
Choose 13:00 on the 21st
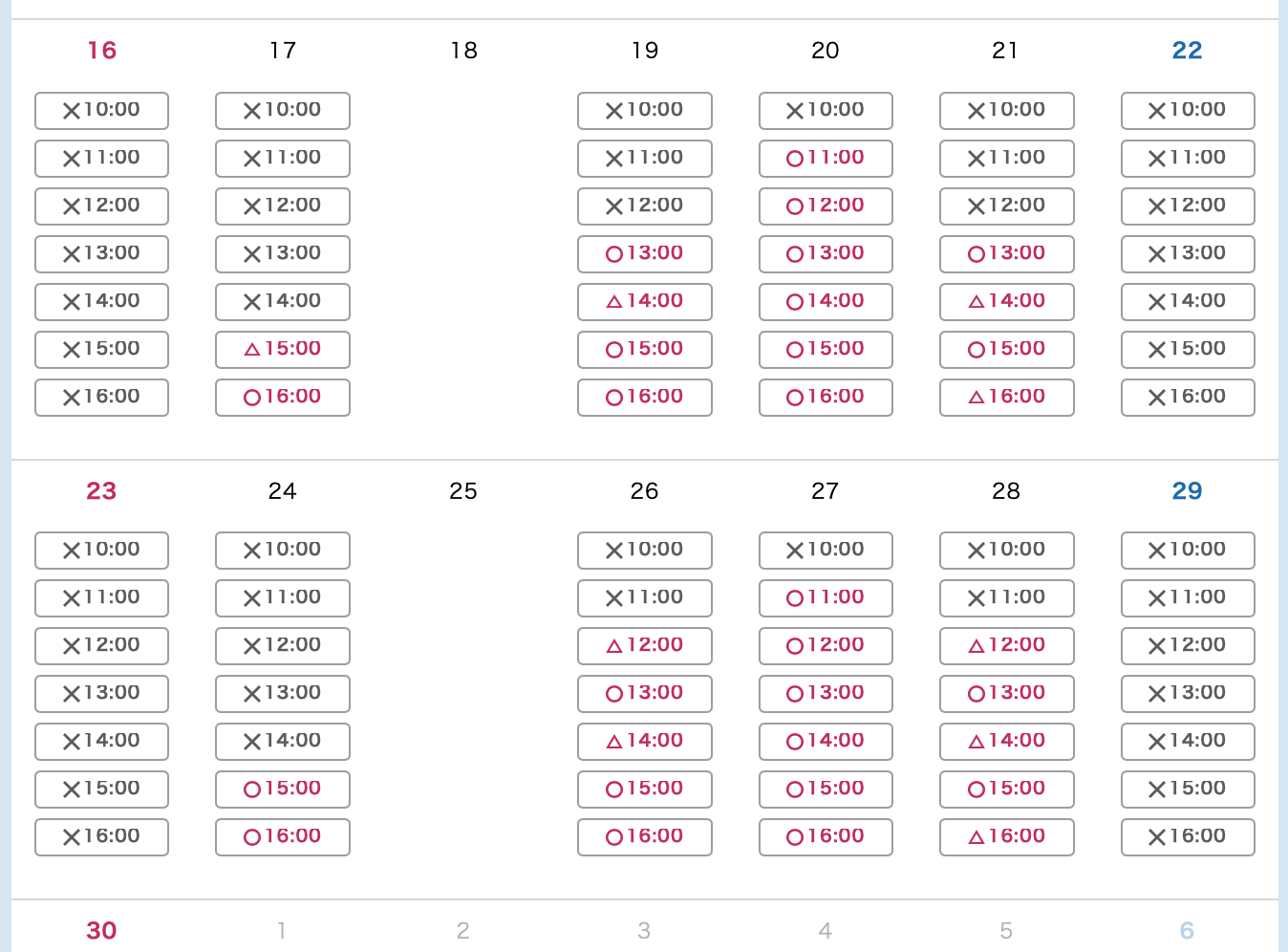point(1007,254)
